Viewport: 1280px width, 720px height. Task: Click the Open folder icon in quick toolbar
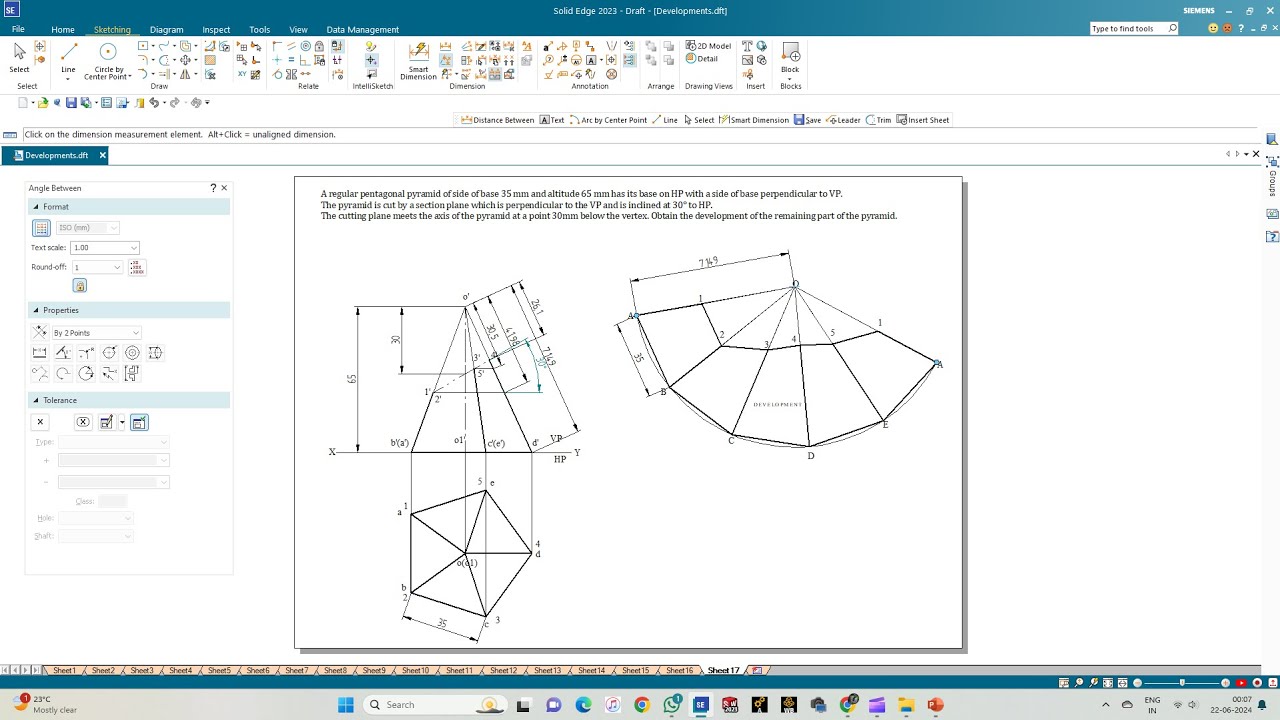coord(43,103)
